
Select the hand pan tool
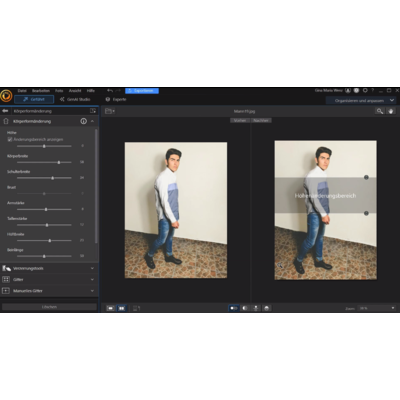(391, 111)
